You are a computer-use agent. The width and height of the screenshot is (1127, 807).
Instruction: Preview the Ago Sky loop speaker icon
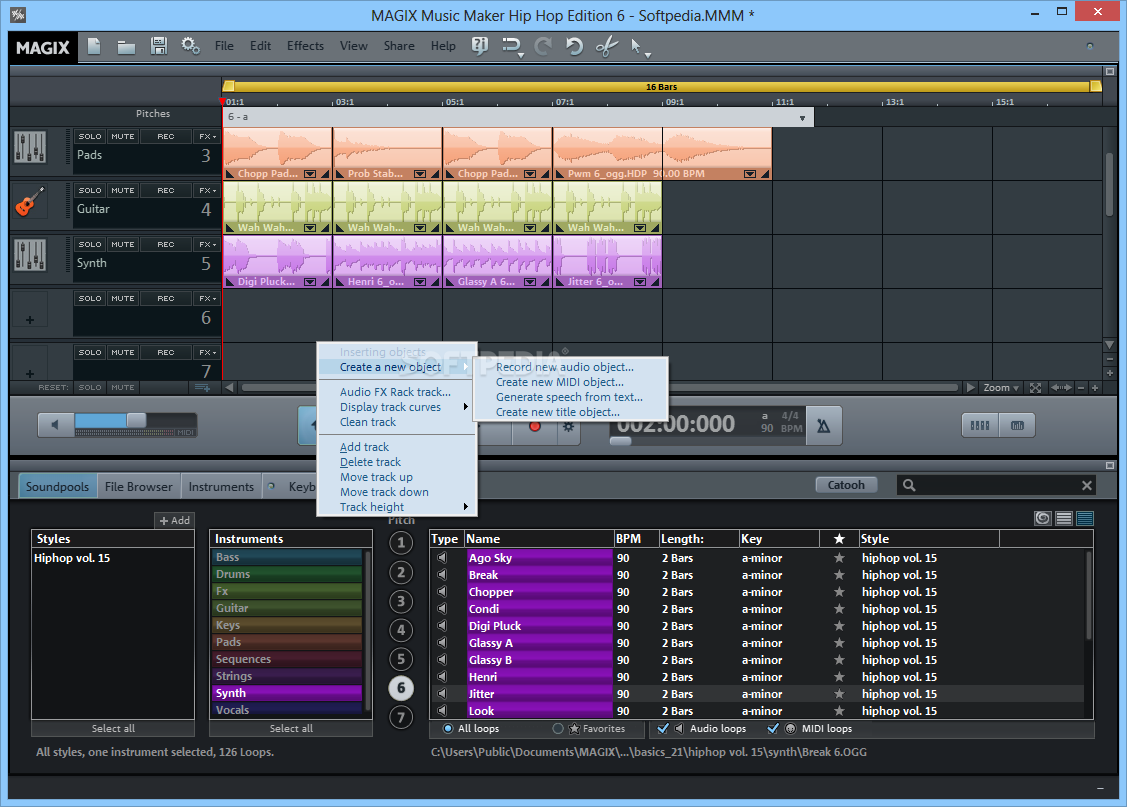pyautogui.click(x=442, y=558)
